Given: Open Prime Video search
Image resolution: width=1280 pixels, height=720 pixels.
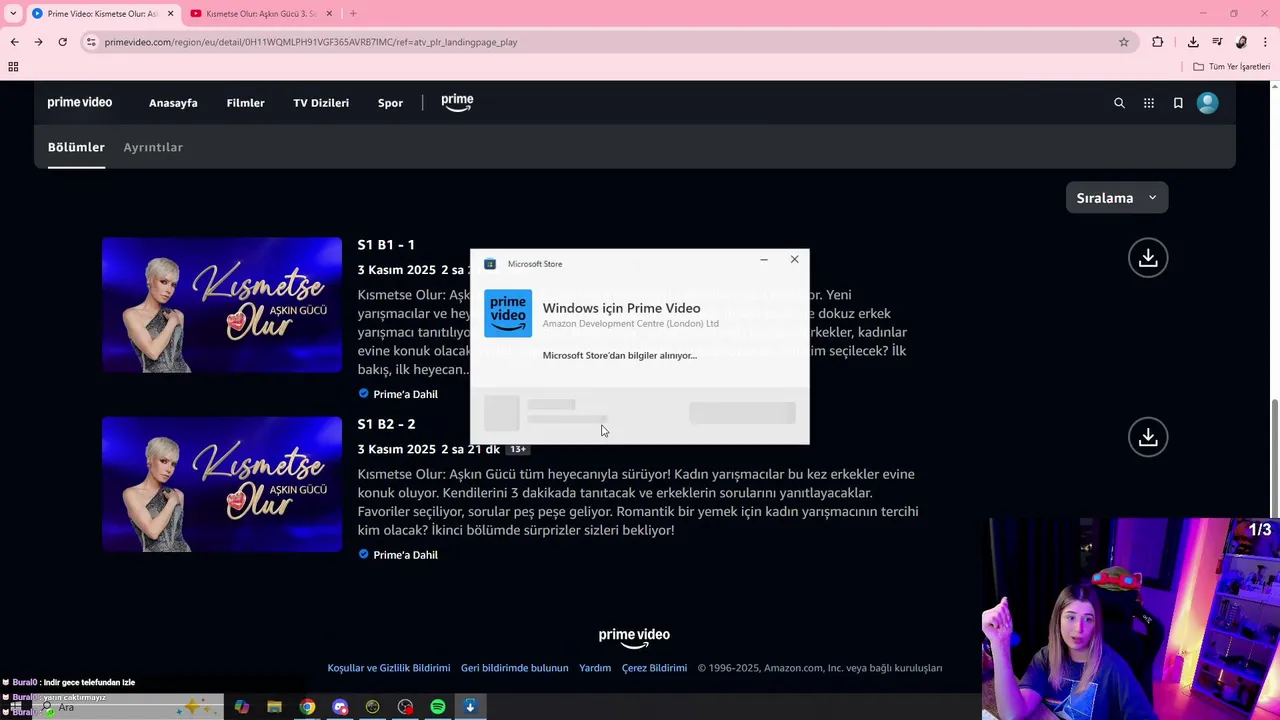Looking at the screenshot, I should 1119,103.
